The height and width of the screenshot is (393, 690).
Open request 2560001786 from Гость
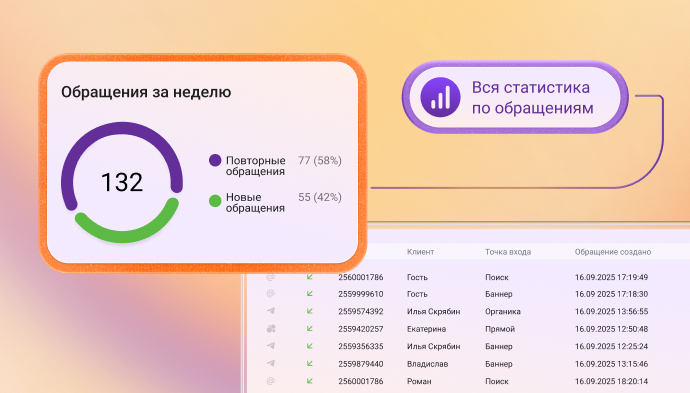tap(360, 277)
